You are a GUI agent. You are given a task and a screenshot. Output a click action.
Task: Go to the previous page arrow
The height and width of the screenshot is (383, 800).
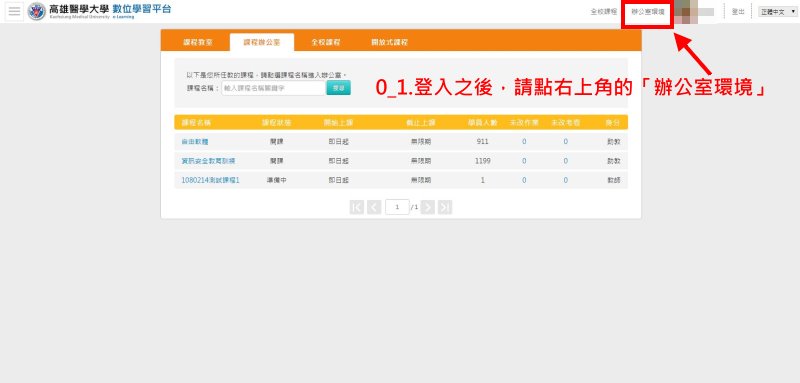pyautogui.click(x=374, y=207)
